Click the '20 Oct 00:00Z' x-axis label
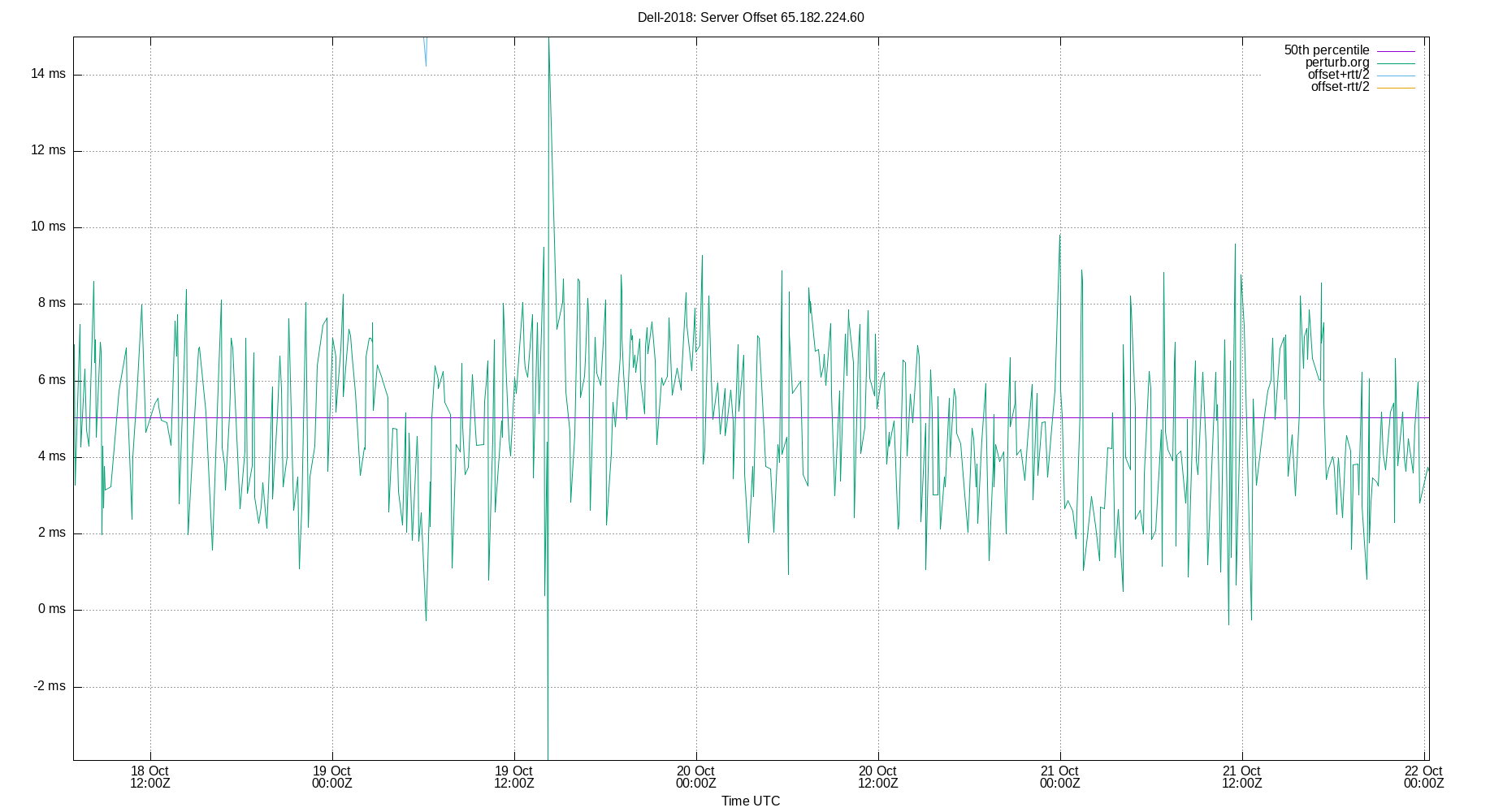 [696, 777]
